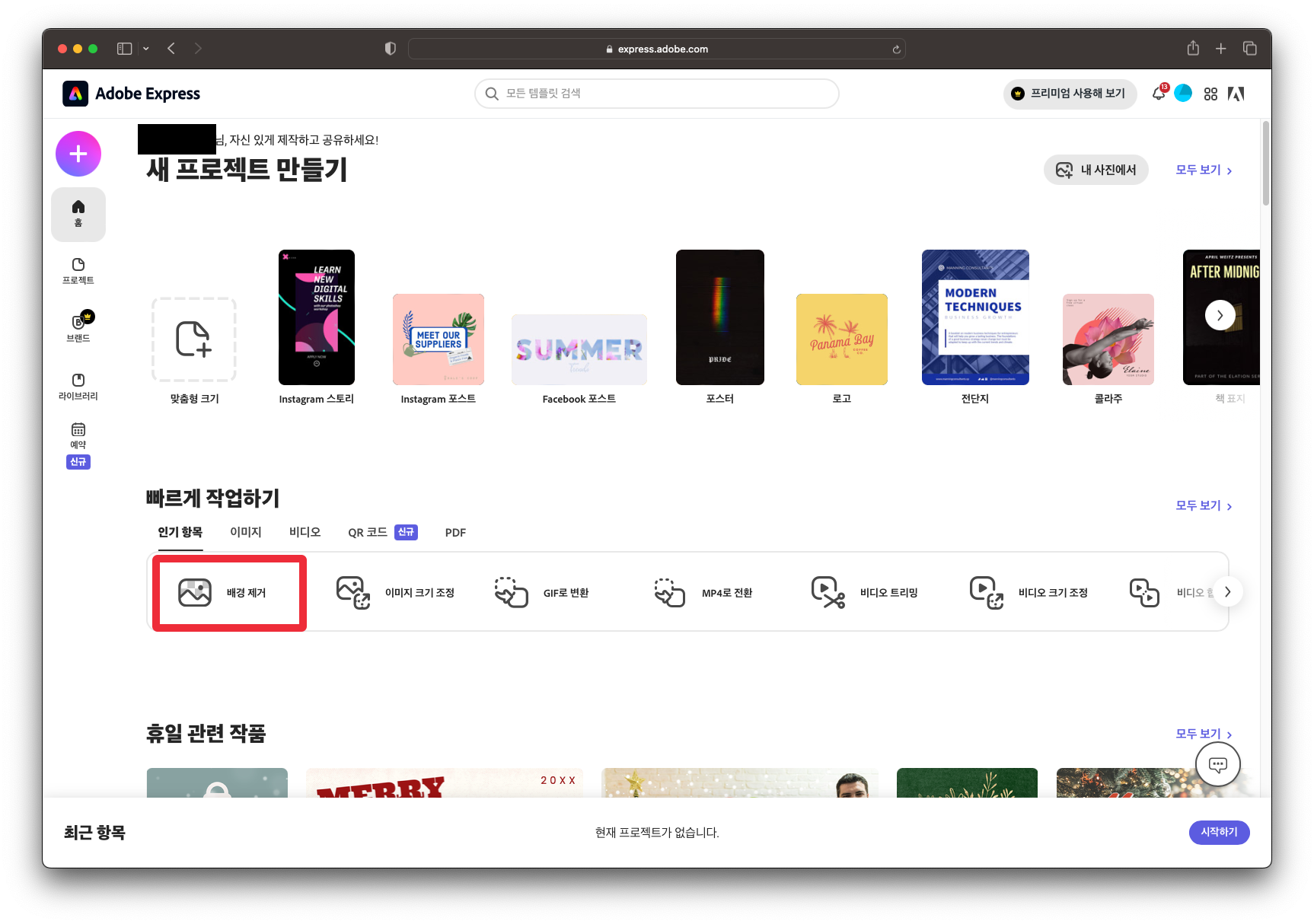Open 모두 보기 link for 빠르게 작업하기
This screenshot has height=924, width=1314.
[1204, 505]
